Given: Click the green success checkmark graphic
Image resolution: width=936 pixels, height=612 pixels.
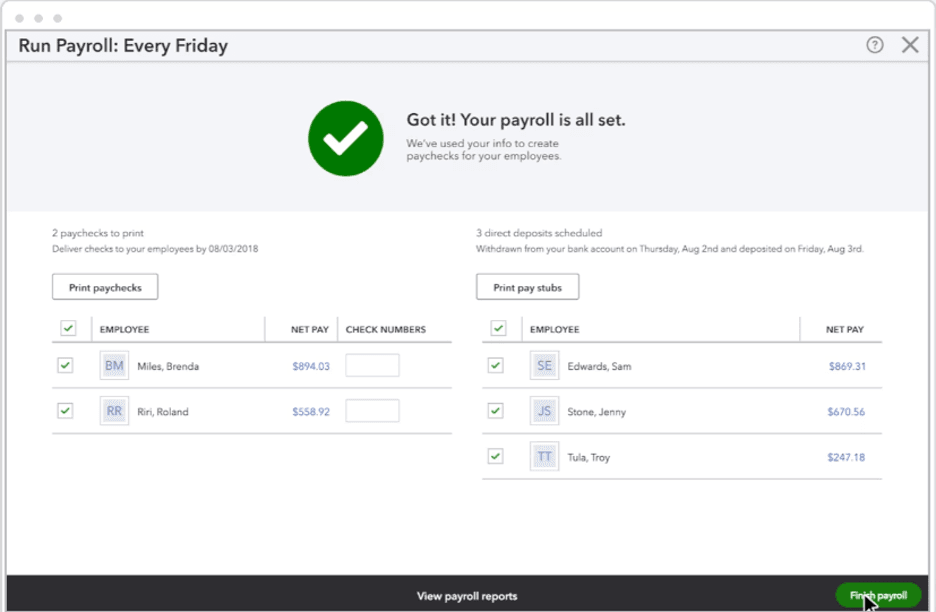Looking at the screenshot, I should tap(345, 138).
